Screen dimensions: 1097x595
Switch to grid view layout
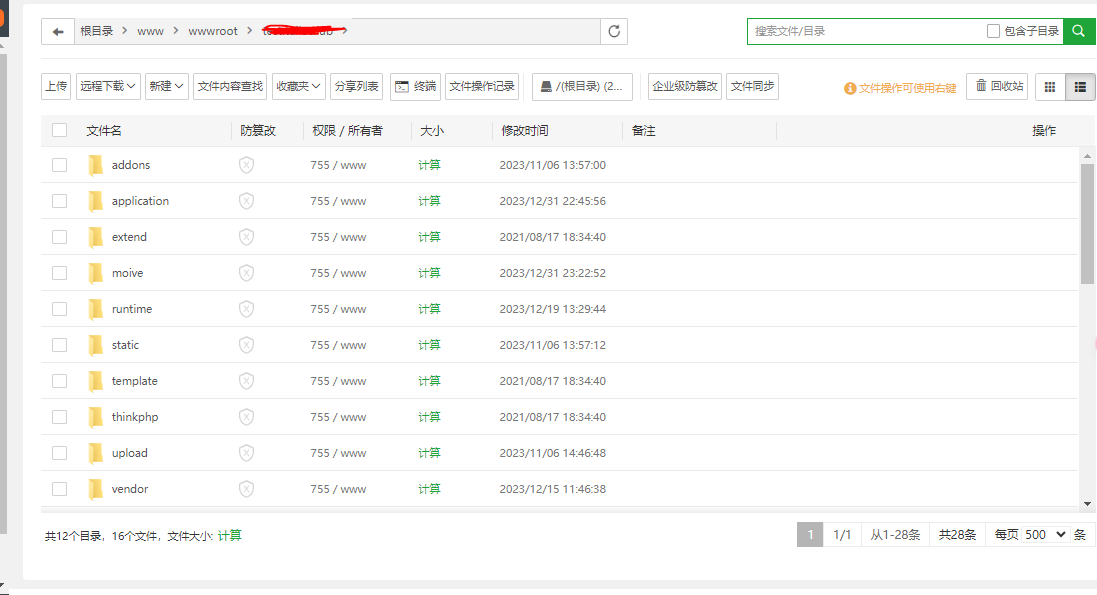[1049, 87]
